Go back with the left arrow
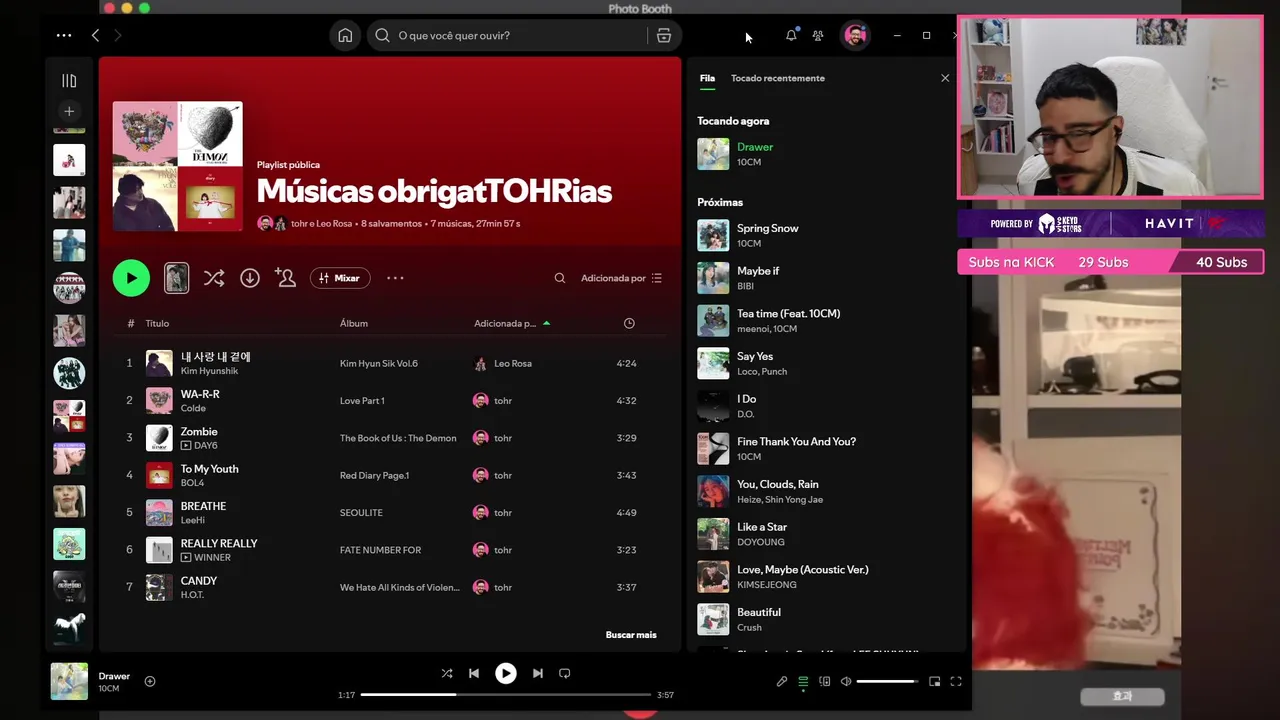This screenshot has height=720, width=1280. point(95,35)
